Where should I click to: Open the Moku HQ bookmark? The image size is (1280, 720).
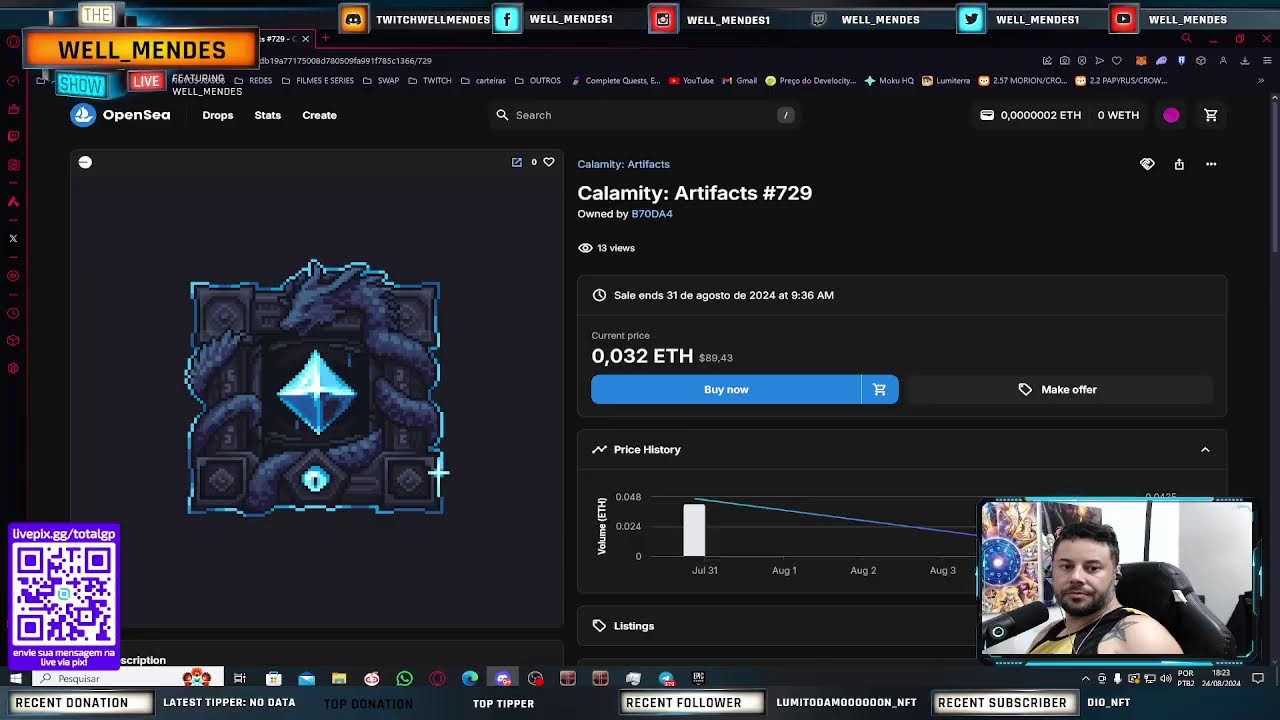coord(889,81)
